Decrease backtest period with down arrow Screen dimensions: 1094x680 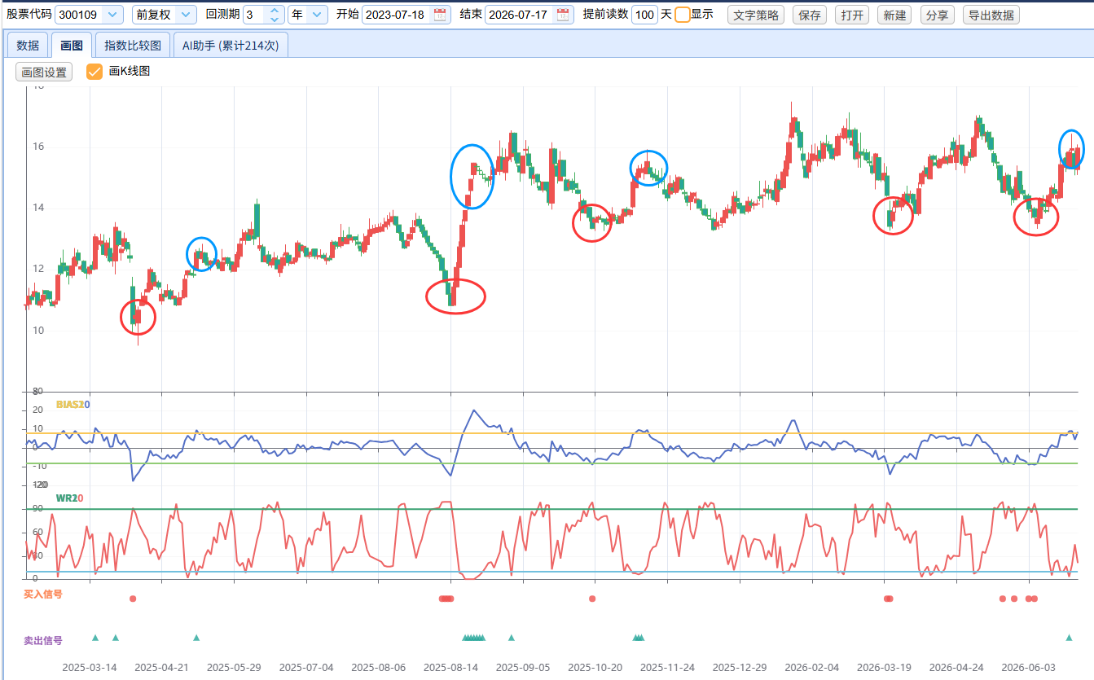(x=275, y=19)
